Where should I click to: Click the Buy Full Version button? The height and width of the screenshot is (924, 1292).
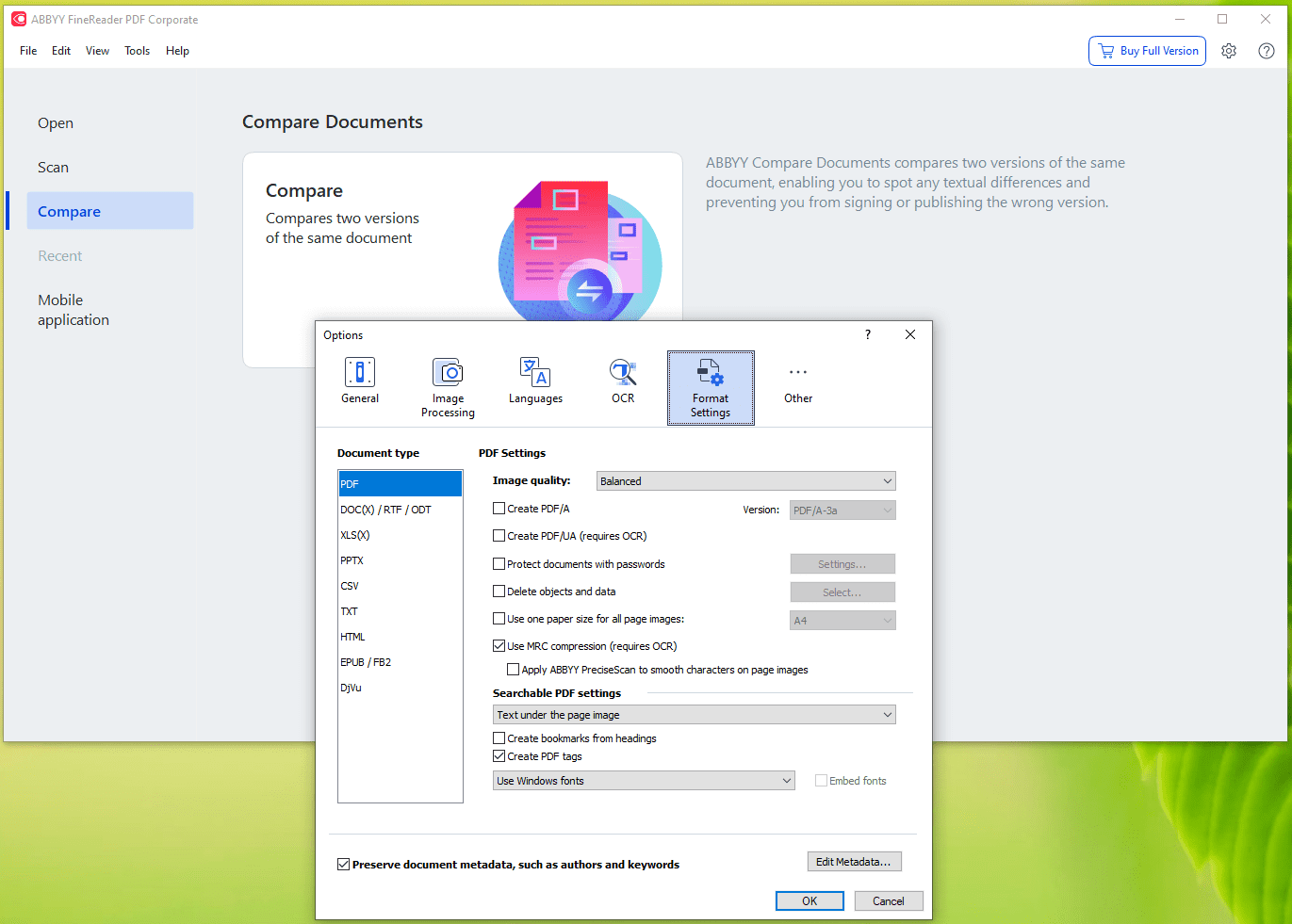[1147, 51]
